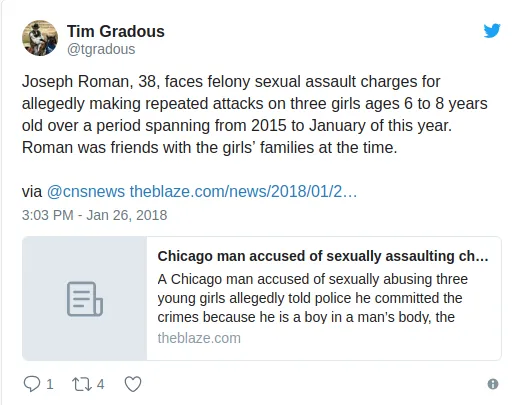Click the theblaze.com domain in card

point(199,338)
